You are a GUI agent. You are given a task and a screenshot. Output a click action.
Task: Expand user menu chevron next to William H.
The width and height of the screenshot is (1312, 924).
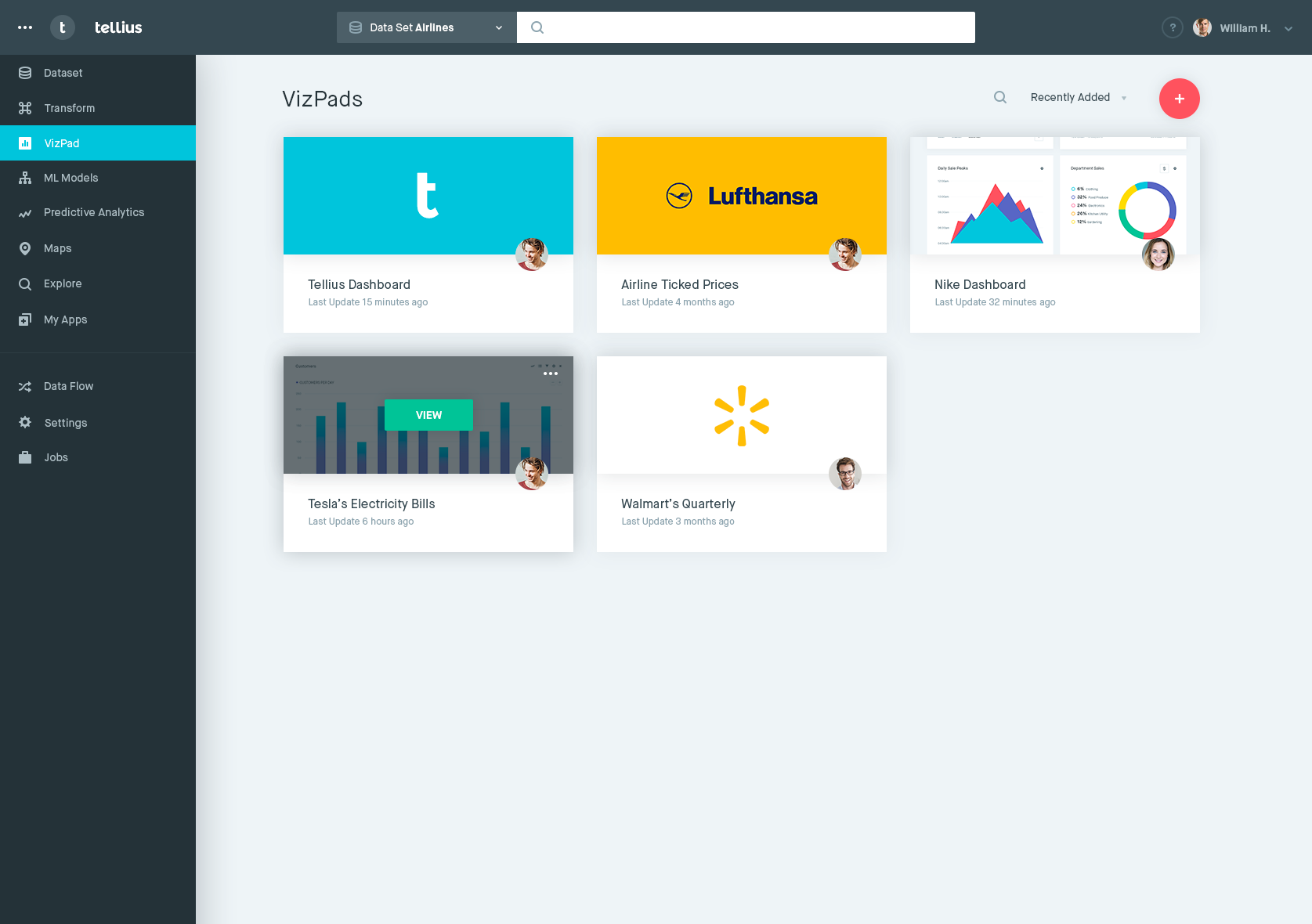click(1289, 28)
